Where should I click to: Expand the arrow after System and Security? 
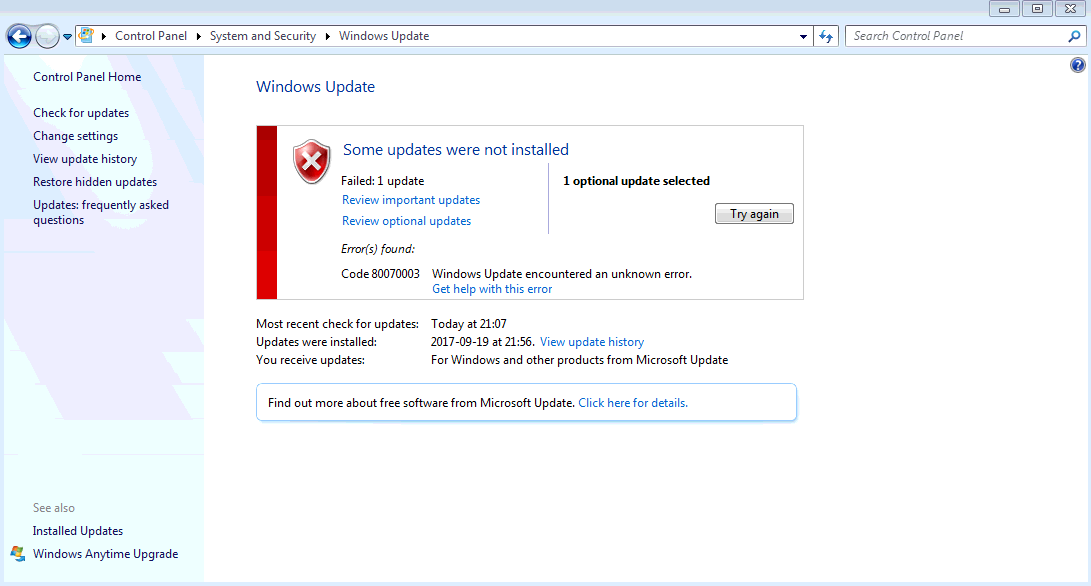pos(328,36)
